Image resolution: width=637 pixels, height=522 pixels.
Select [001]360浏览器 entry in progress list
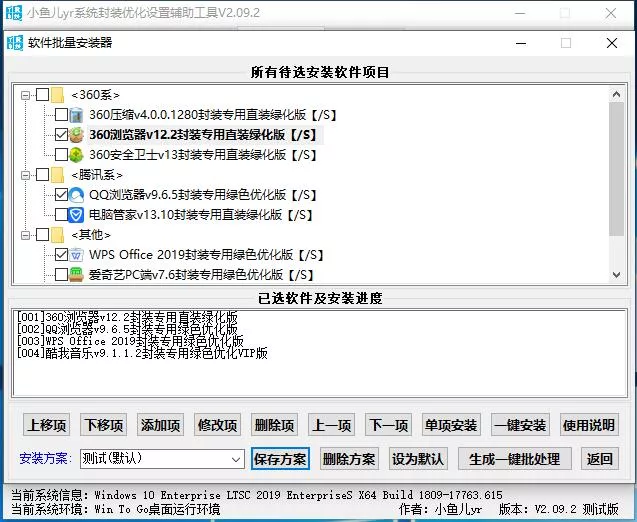[127, 317]
